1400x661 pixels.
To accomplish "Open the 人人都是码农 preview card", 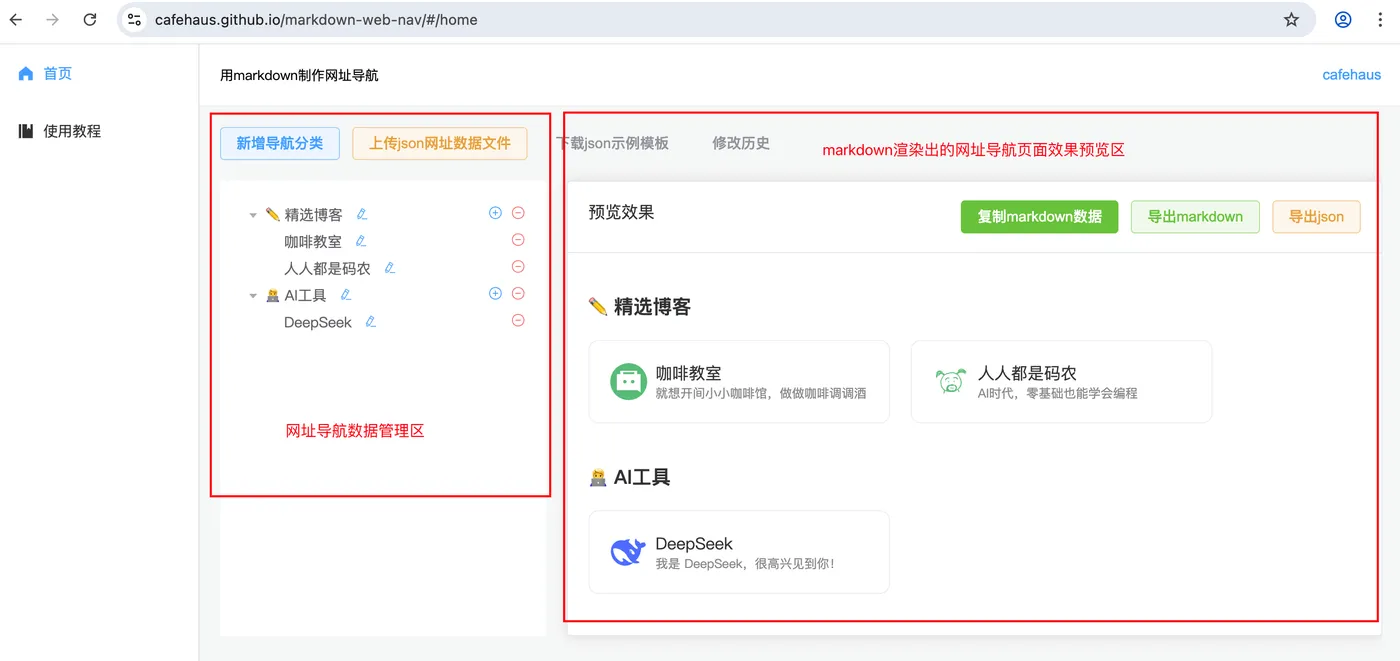I will tap(1061, 382).
